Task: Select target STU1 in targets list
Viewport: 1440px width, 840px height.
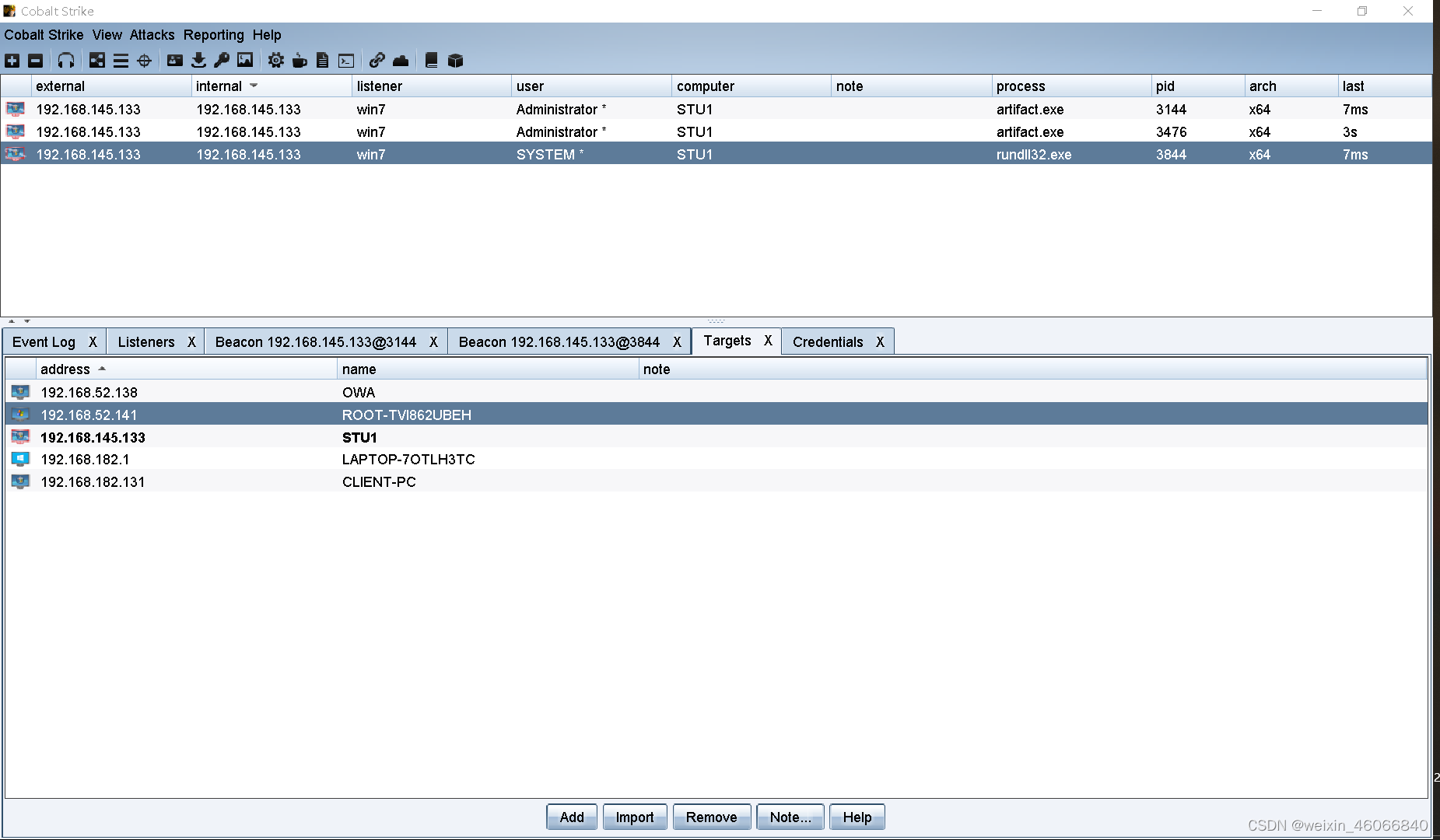Action: [x=716, y=437]
